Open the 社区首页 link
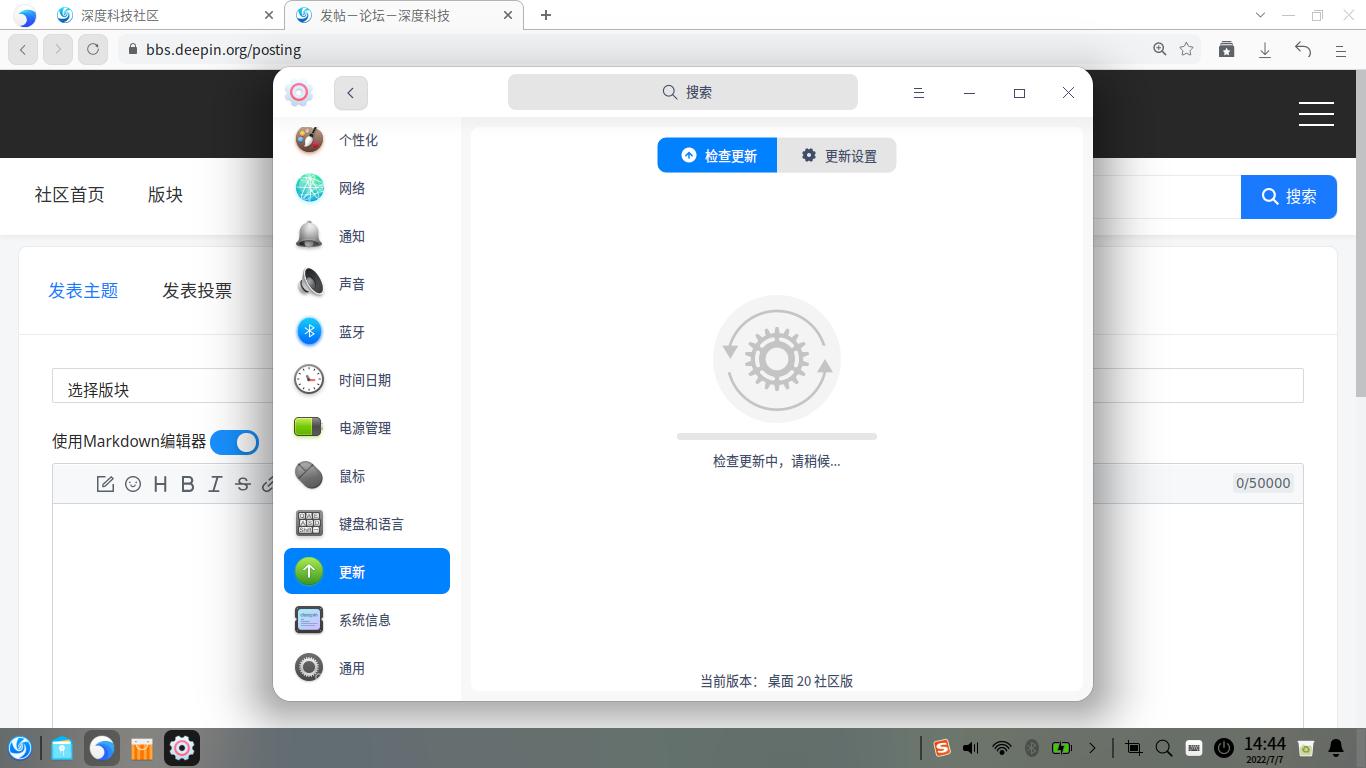 [70, 195]
